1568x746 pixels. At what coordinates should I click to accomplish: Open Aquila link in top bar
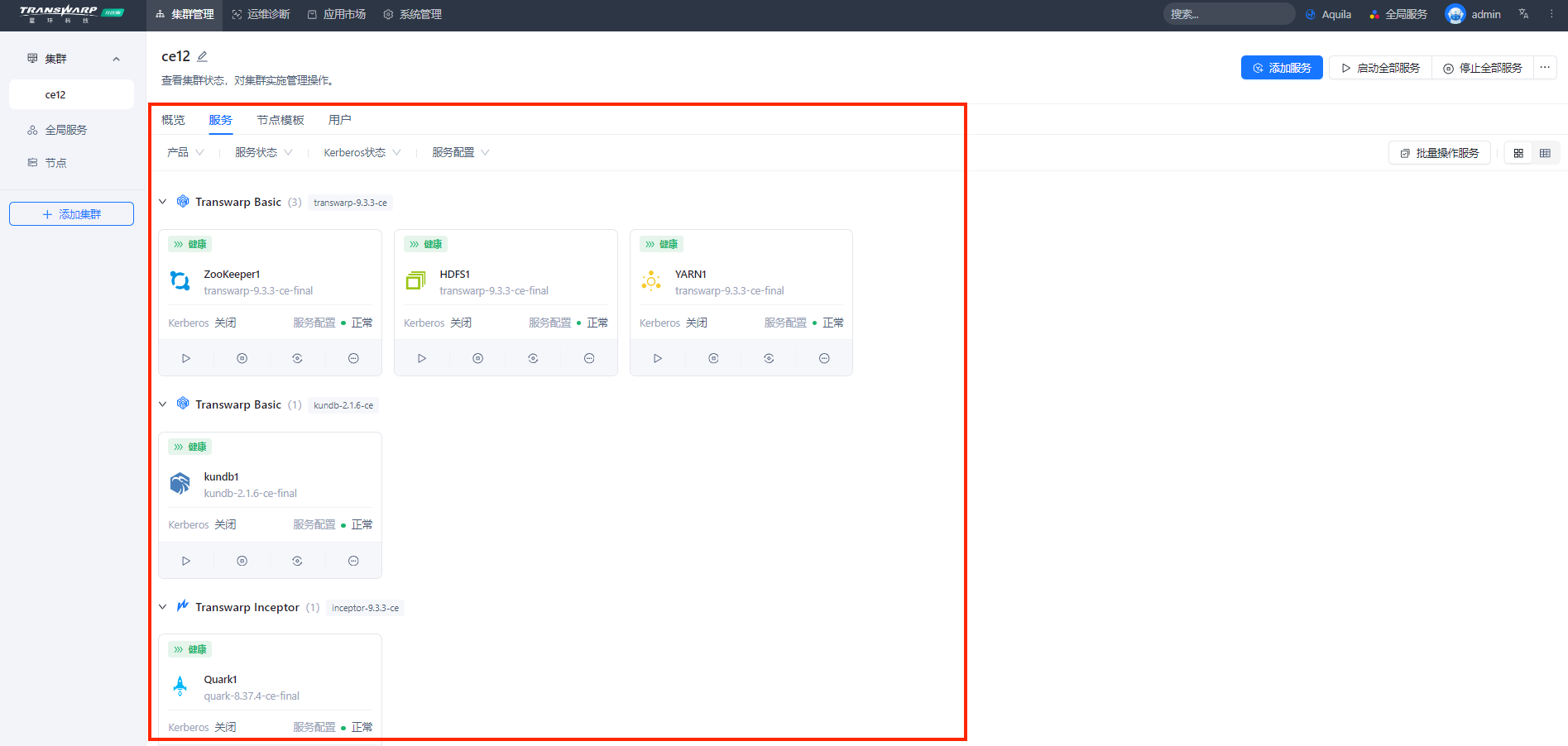coord(1328,14)
